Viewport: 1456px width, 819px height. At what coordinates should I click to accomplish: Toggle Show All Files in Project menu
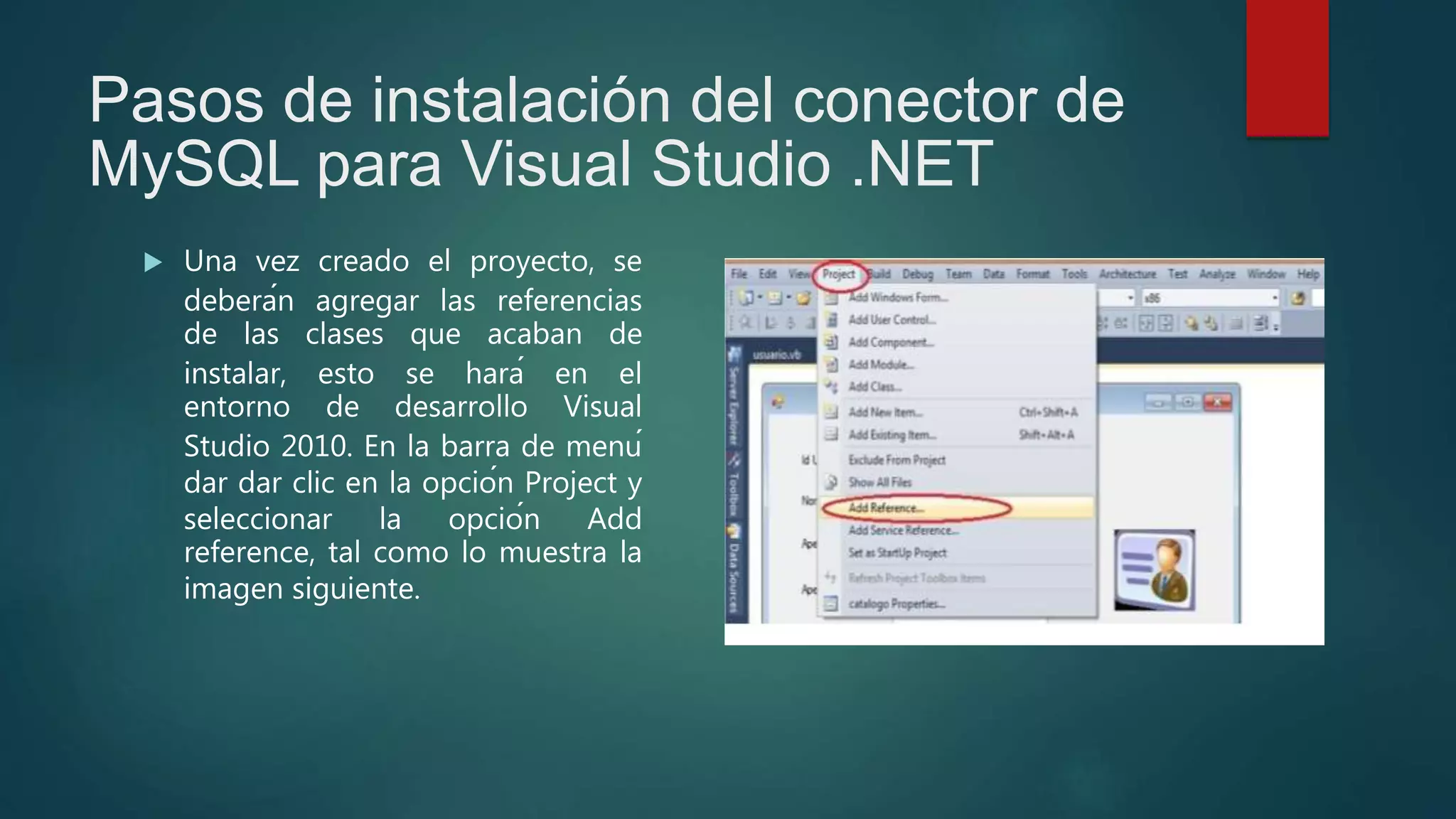click(956, 482)
